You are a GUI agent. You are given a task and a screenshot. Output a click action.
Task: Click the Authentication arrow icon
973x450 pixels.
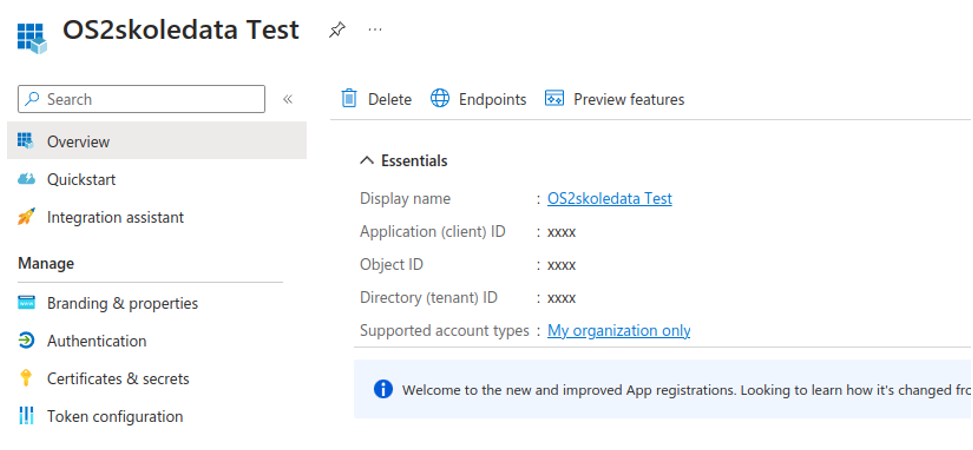pyautogui.click(x=26, y=341)
